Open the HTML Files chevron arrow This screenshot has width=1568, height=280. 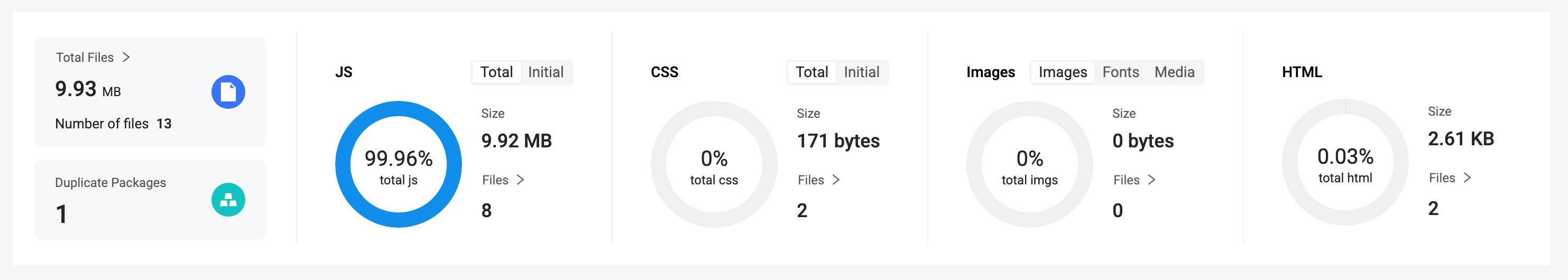1468,178
